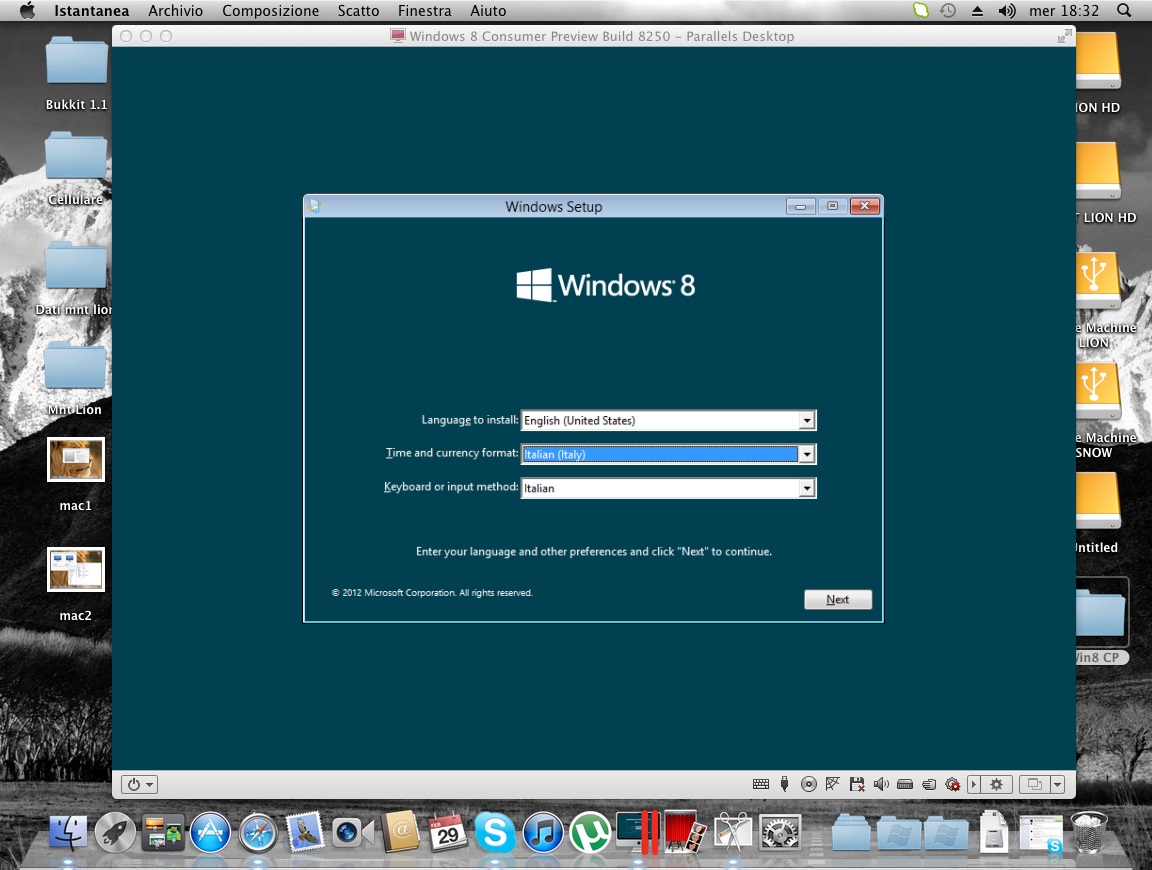The width and height of the screenshot is (1152, 870).
Task: Open FaceTime from the Dock
Action: [353, 833]
